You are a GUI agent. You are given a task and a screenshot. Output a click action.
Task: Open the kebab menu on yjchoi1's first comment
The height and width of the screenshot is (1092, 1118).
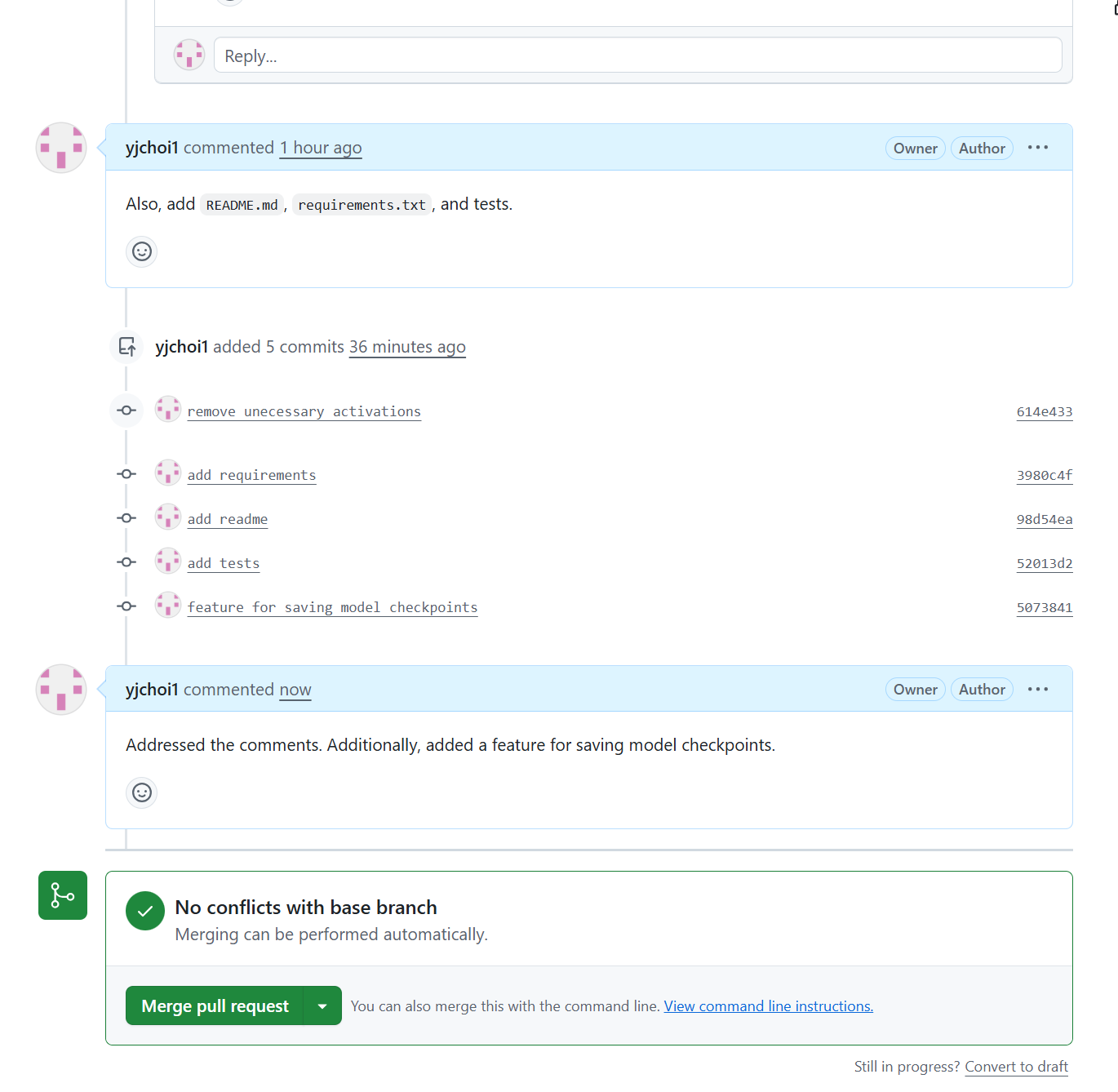pyautogui.click(x=1037, y=148)
